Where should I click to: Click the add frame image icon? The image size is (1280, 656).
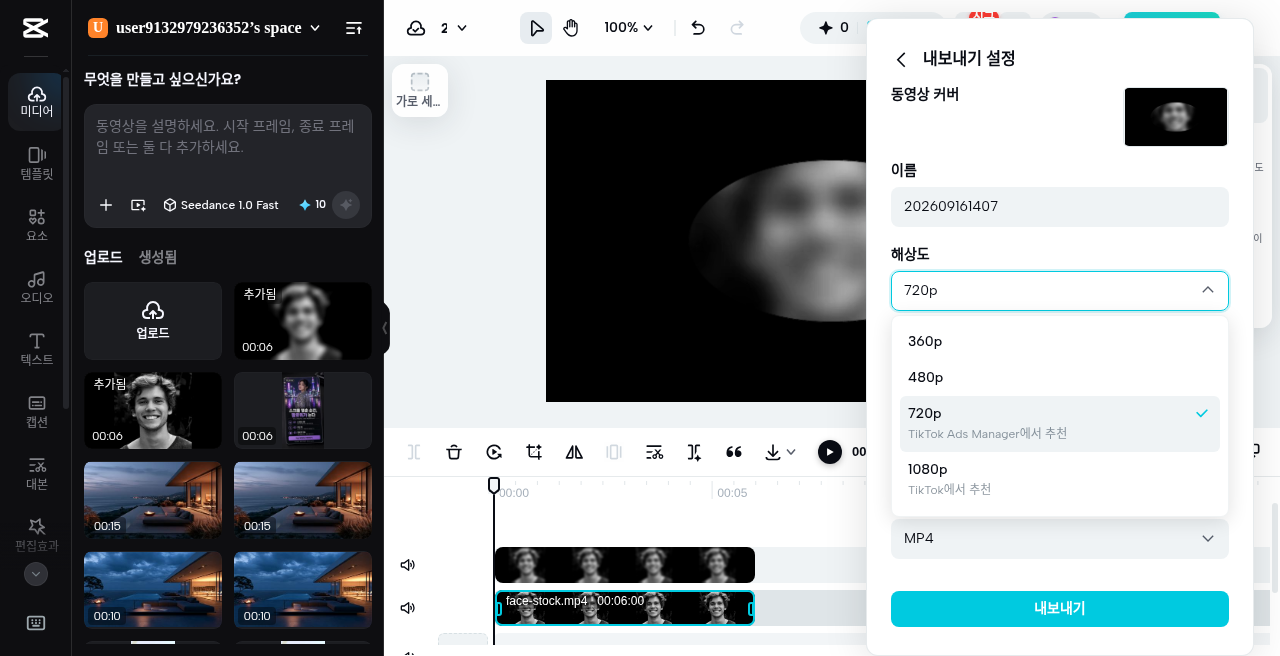(138, 205)
